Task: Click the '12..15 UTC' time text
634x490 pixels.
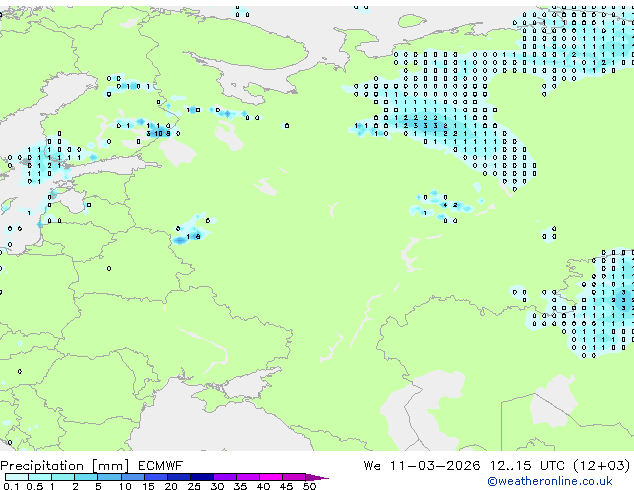Action: pos(526,466)
